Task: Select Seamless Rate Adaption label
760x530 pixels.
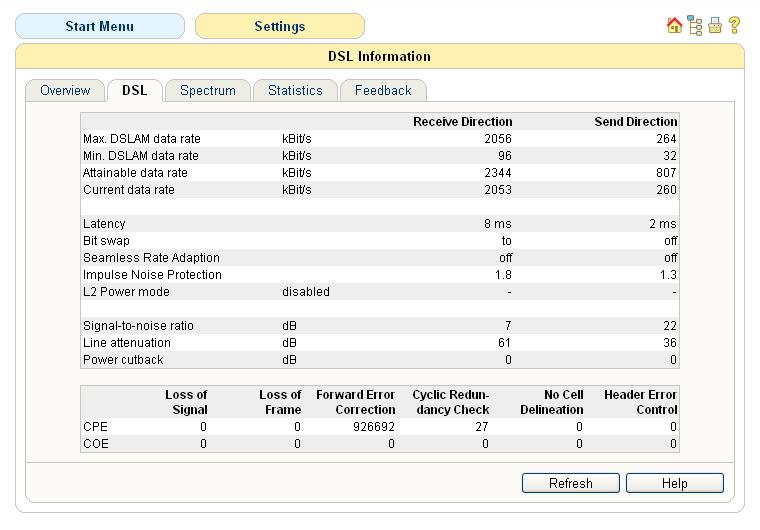Action: [x=151, y=257]
